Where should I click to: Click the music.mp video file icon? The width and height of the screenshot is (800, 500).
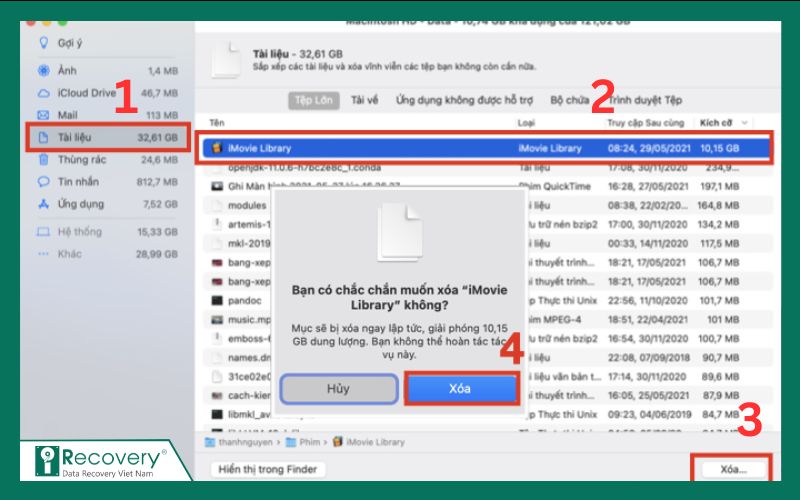pos(217,320)
